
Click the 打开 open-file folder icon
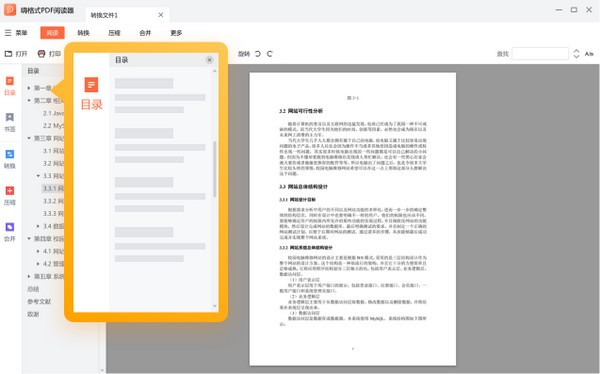8,54
